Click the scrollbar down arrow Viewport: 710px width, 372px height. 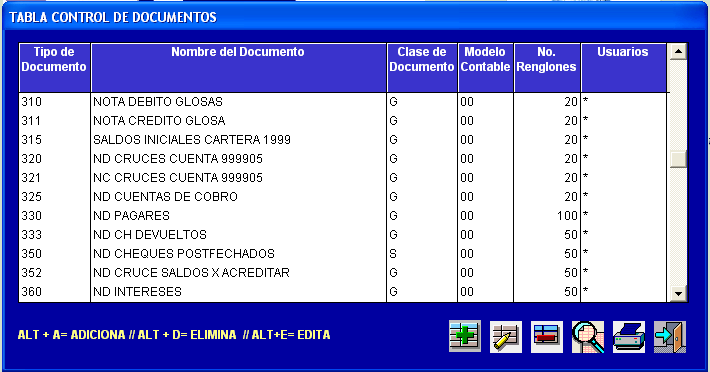[678, 293]
